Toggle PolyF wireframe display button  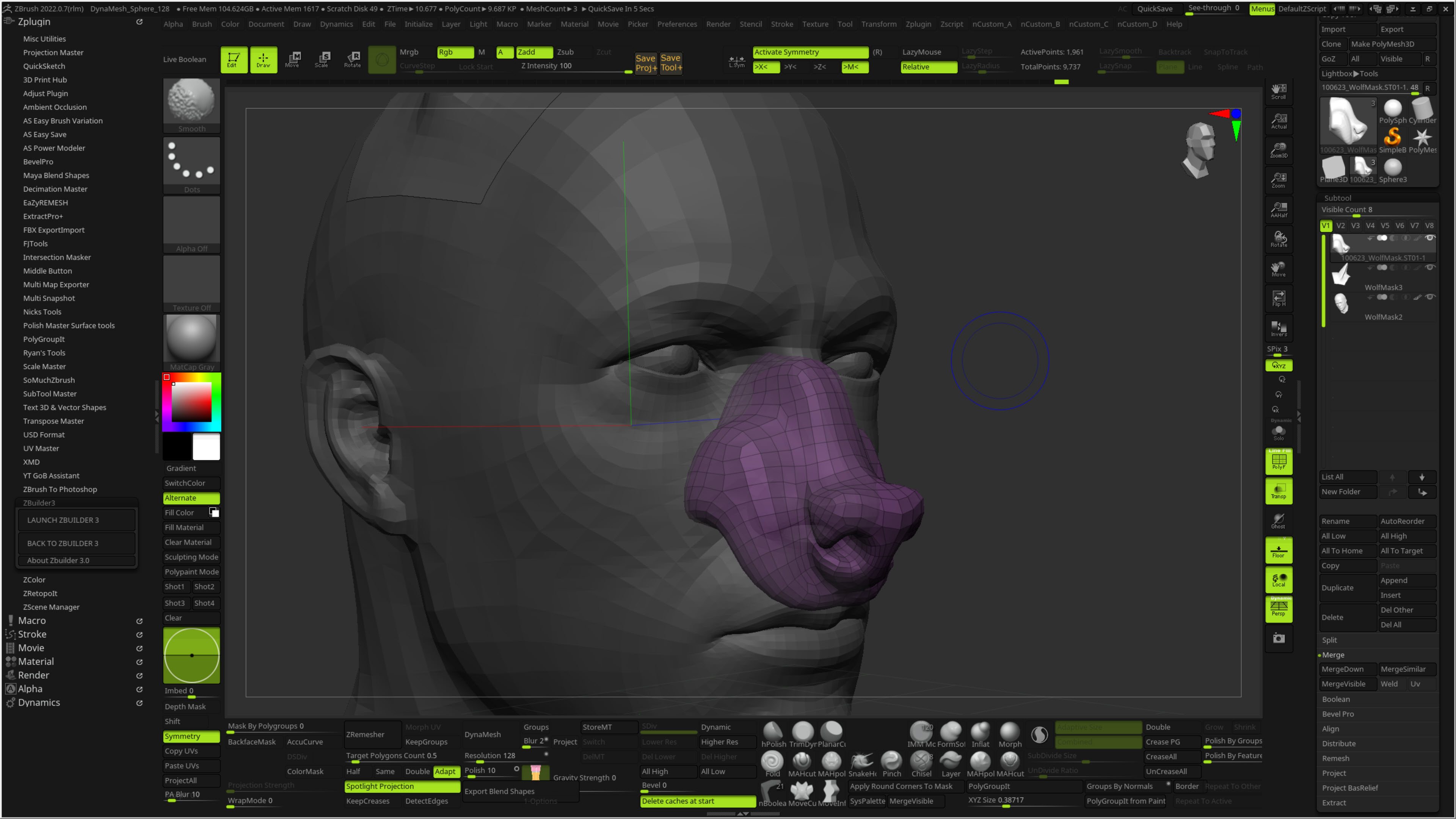pyautogui.click(x=1279, y=461)
